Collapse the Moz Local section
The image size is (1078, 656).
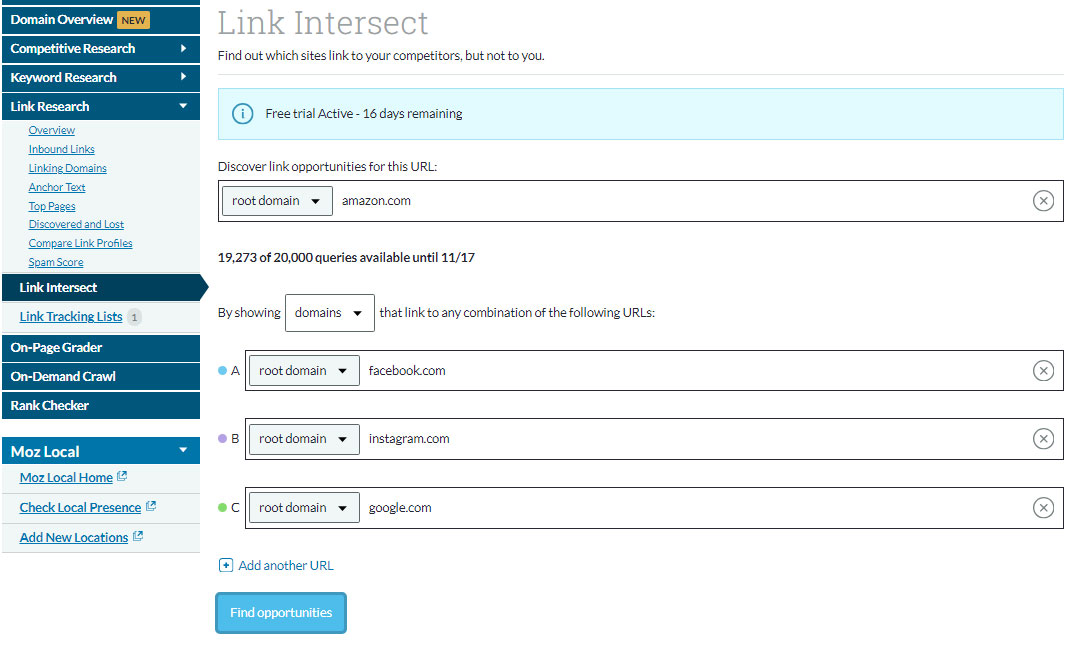point(183,451)
